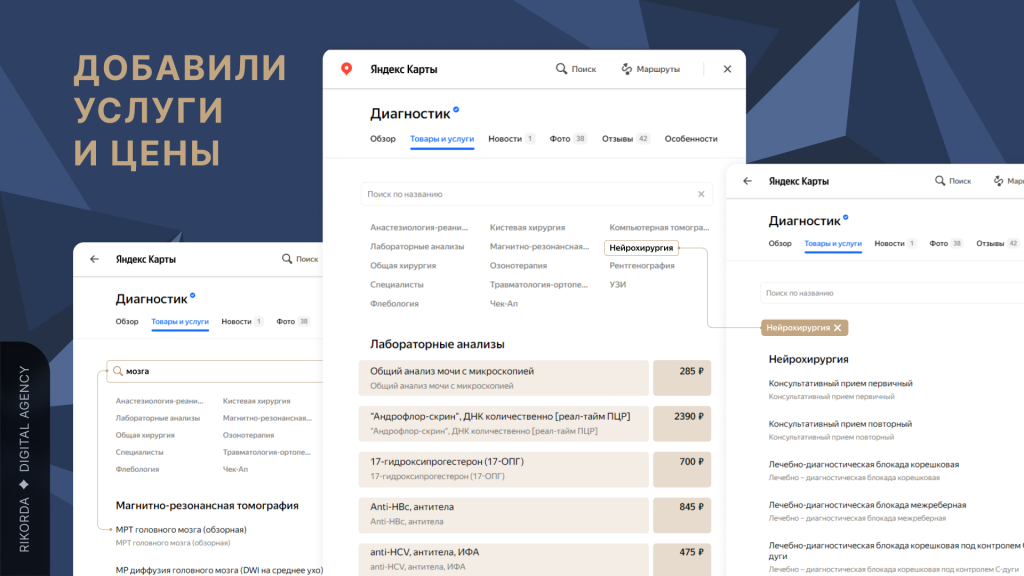Select Товары и услуги tab in center window
The image size is (1024, 576).
[x=442, y=138]
